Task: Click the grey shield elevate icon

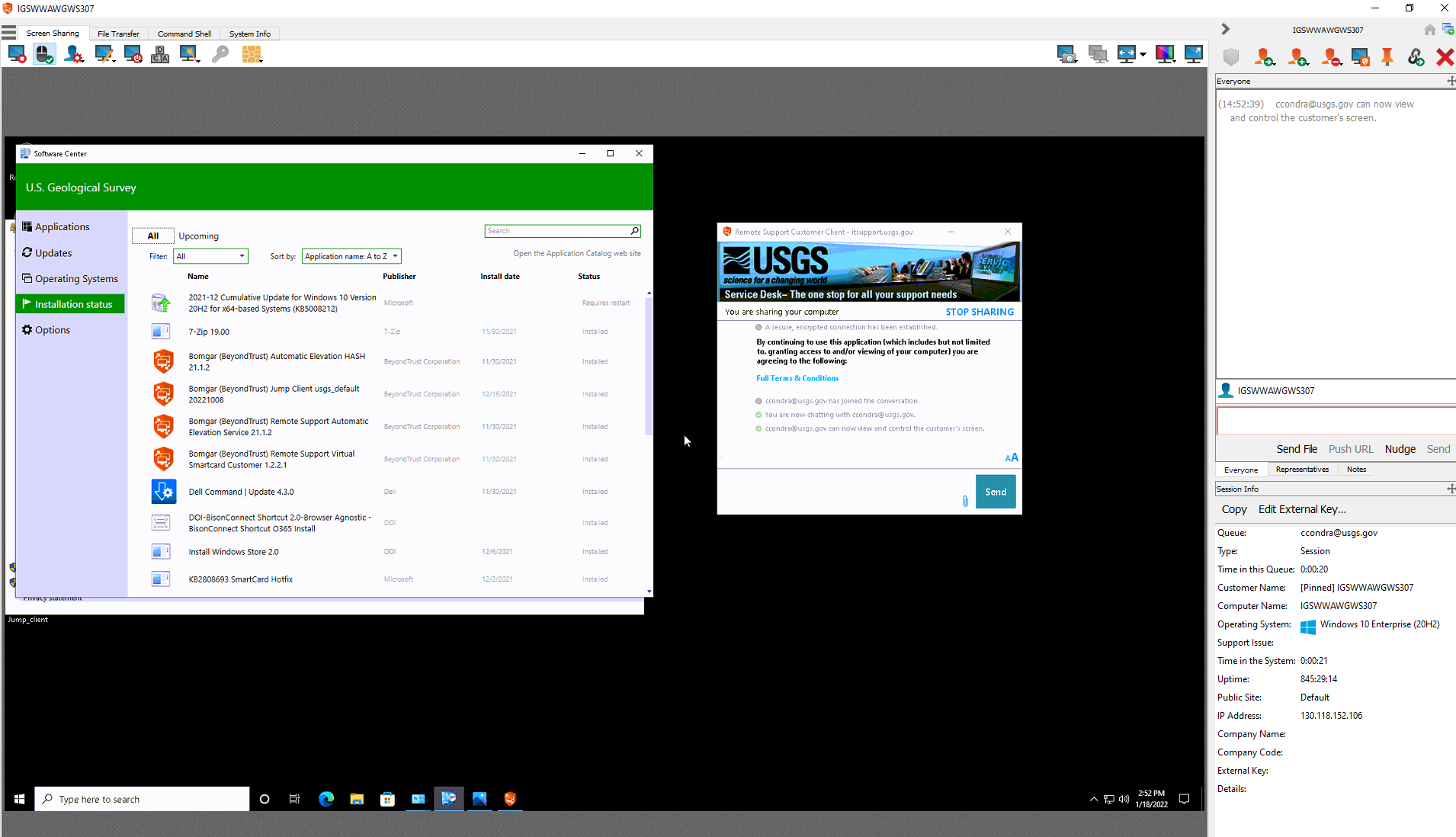Action: coord(1231,57)
